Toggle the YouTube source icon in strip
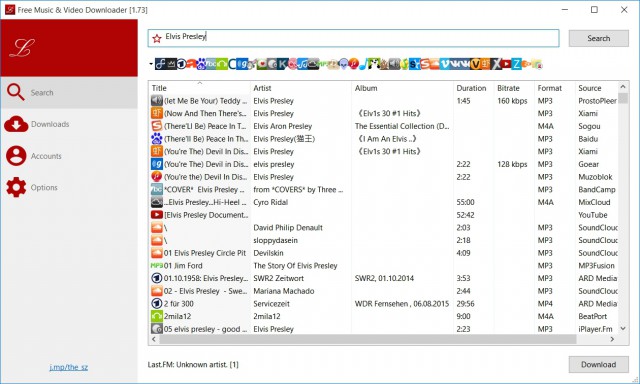640x384 pixels. pyautogui.click(x=506, y=64)
